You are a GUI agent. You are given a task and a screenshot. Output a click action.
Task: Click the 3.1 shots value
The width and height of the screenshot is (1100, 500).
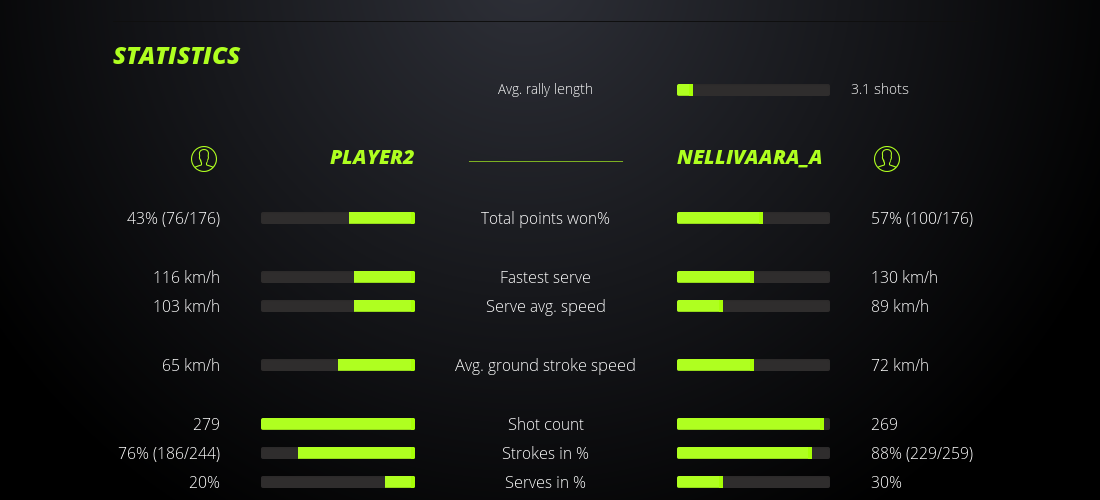(879, 89)
